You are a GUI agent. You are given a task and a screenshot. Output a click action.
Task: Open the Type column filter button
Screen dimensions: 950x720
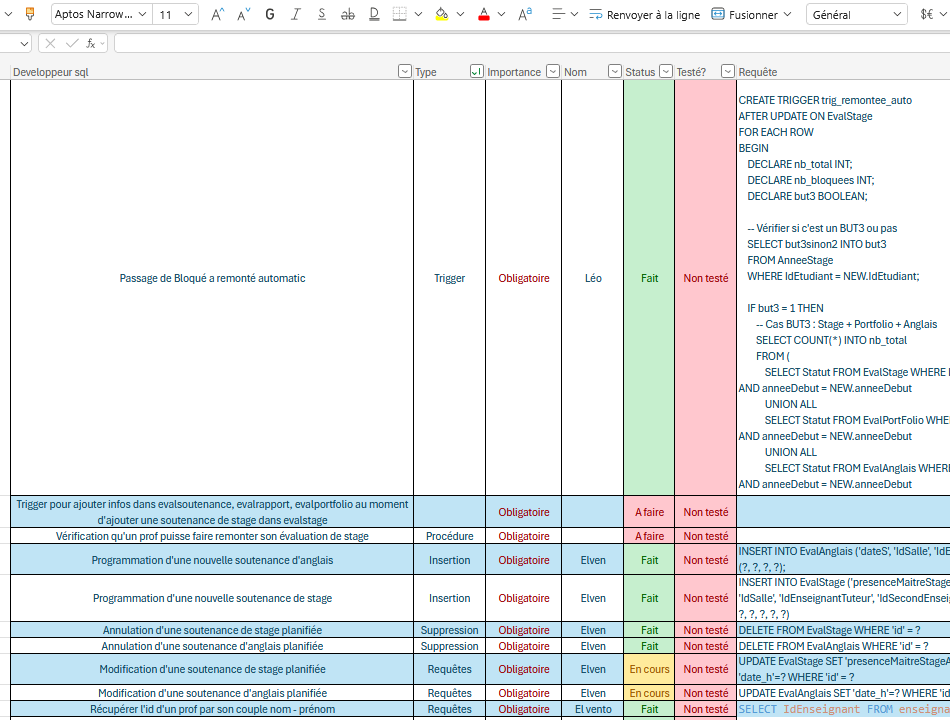click(476, 72)
